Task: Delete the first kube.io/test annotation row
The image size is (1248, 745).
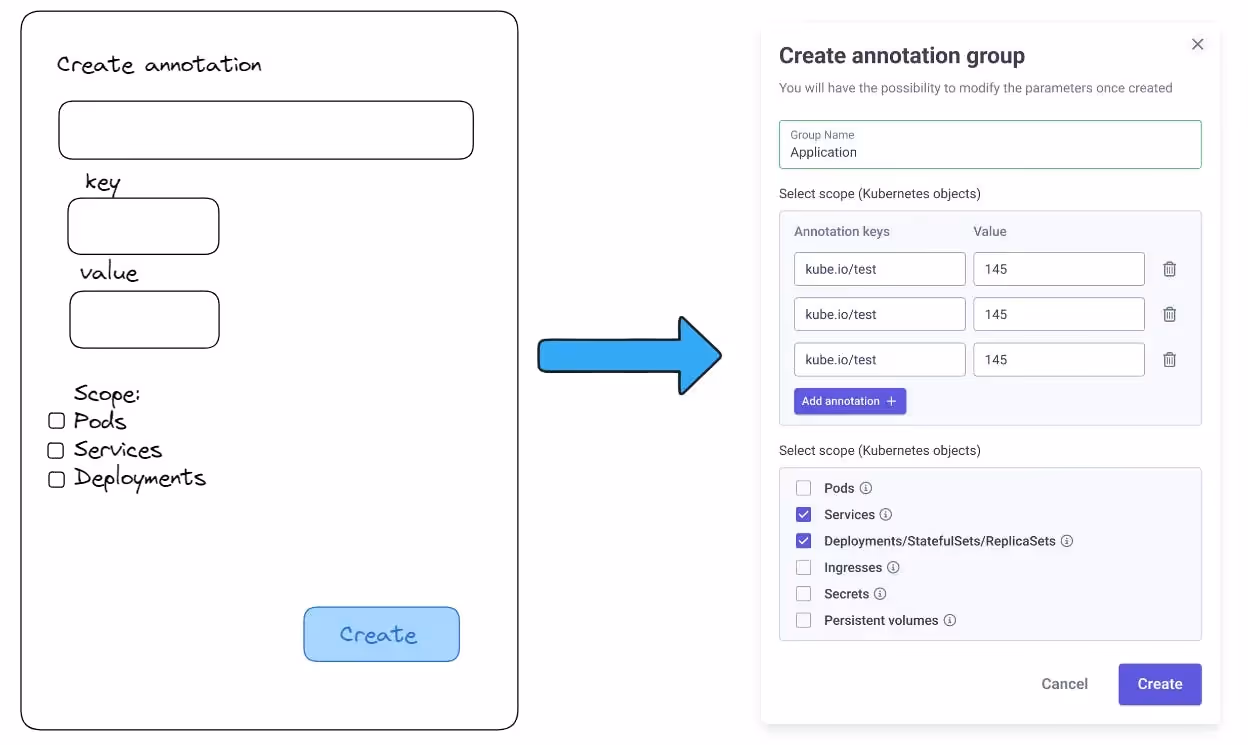Action: click(x=1169, y=268)
